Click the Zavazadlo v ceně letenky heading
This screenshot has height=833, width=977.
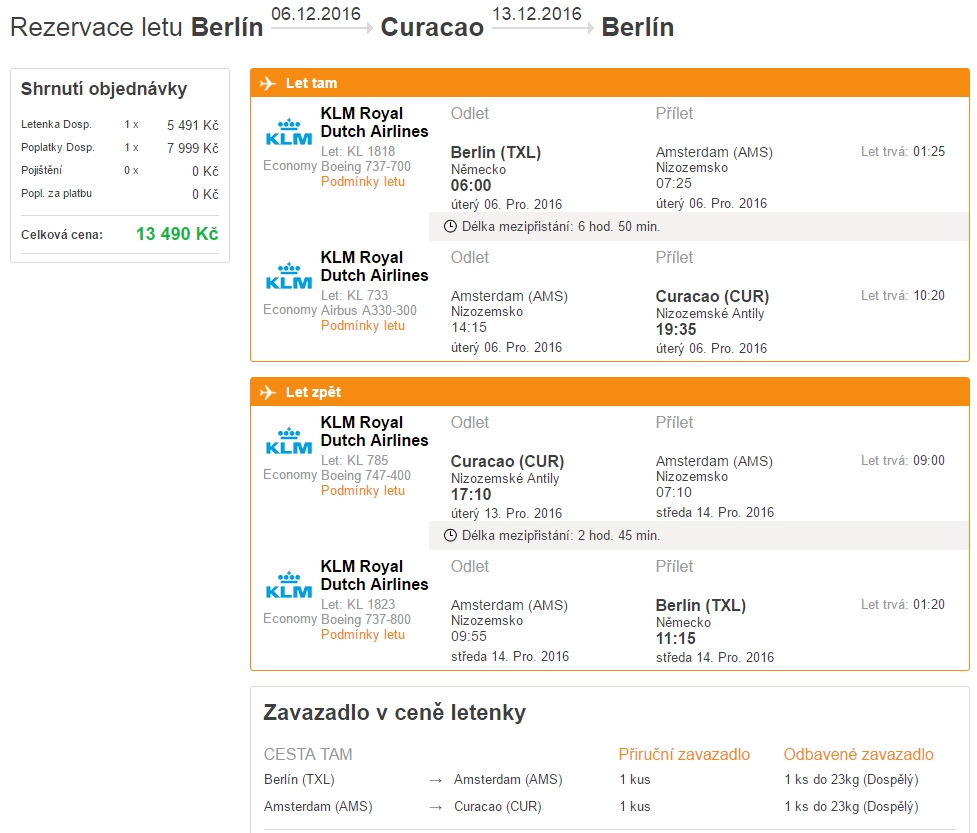coord(394,713)
